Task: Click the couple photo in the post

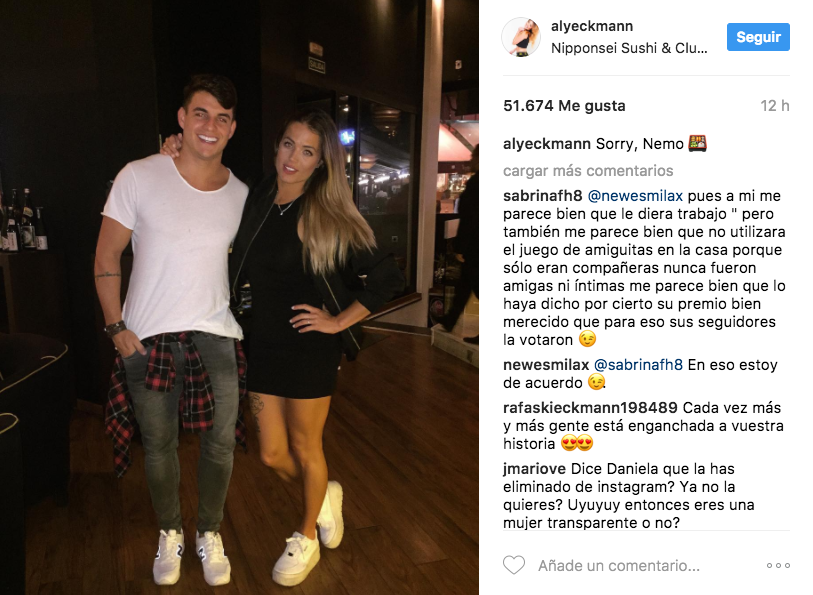Action: pos(239,298)
